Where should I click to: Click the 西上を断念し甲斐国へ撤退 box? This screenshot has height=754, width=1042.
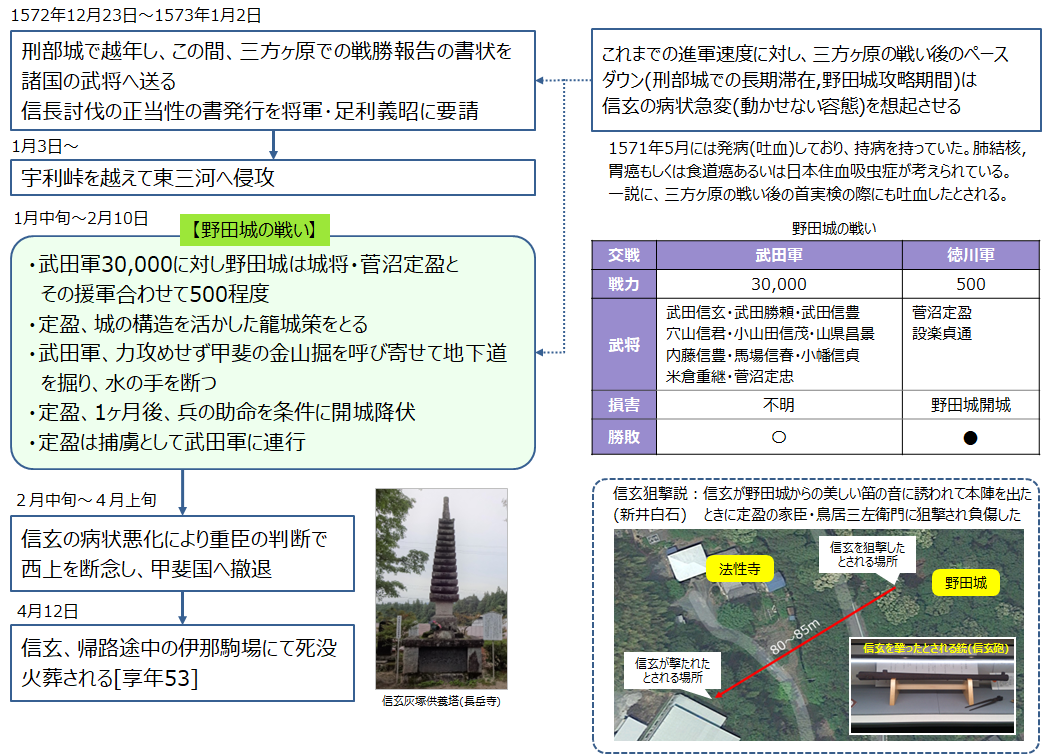click(183, 553)
